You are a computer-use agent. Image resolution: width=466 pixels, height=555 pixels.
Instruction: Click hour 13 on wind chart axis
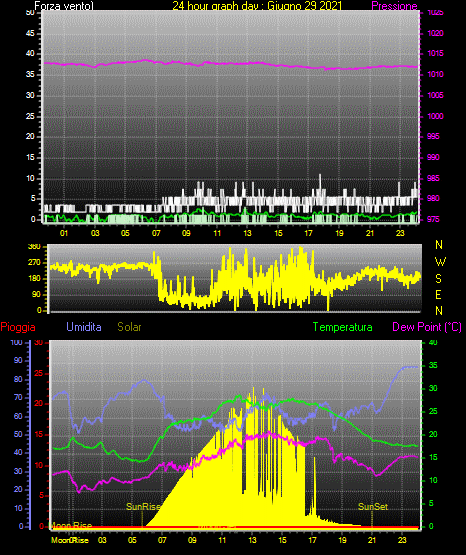247,233
